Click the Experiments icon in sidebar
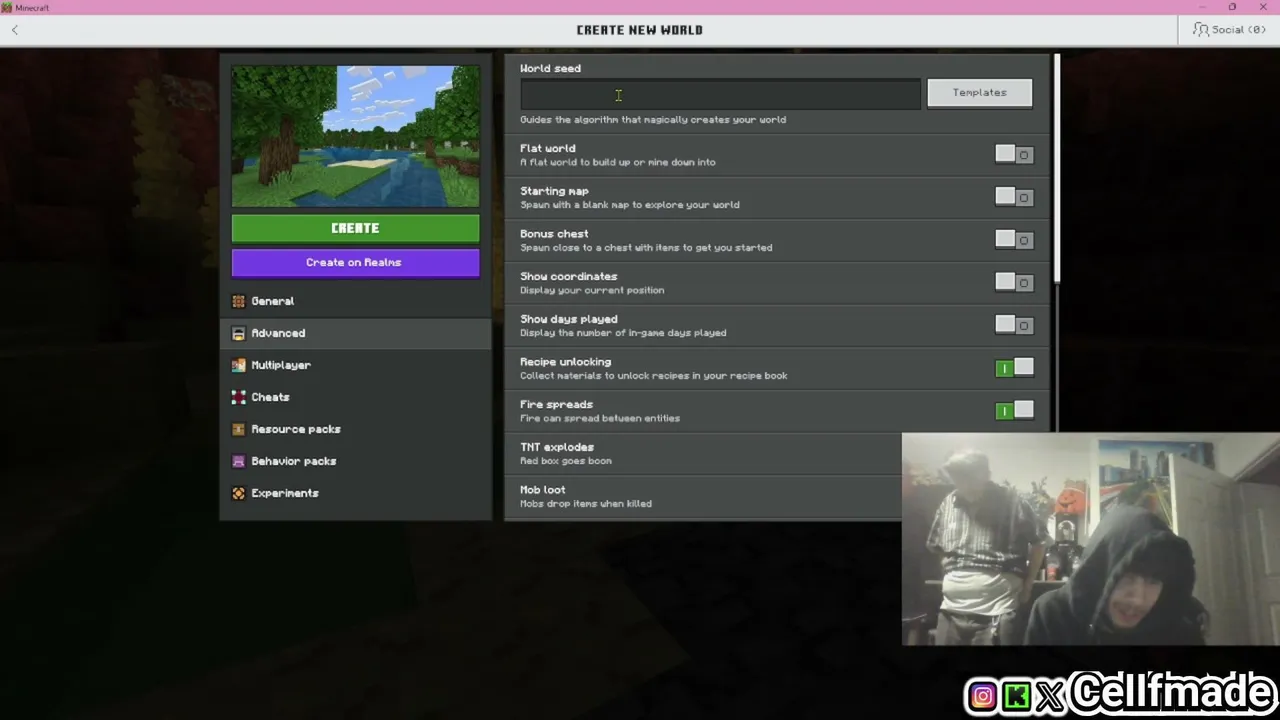 click(238, 493)
